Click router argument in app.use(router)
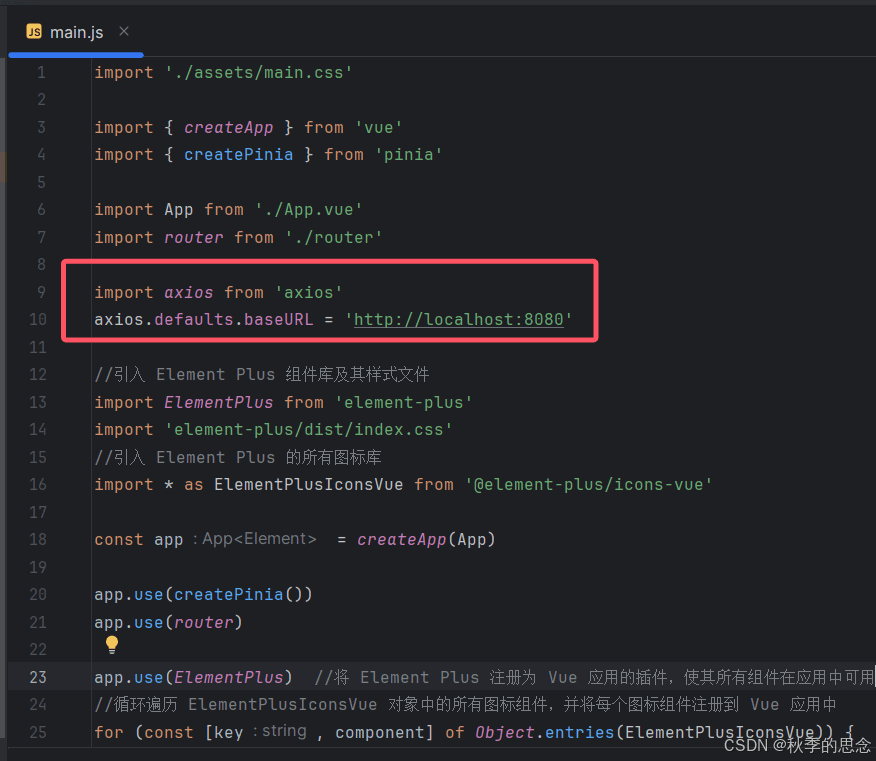Viewport: 876px width, 761px height. point(203,622)
